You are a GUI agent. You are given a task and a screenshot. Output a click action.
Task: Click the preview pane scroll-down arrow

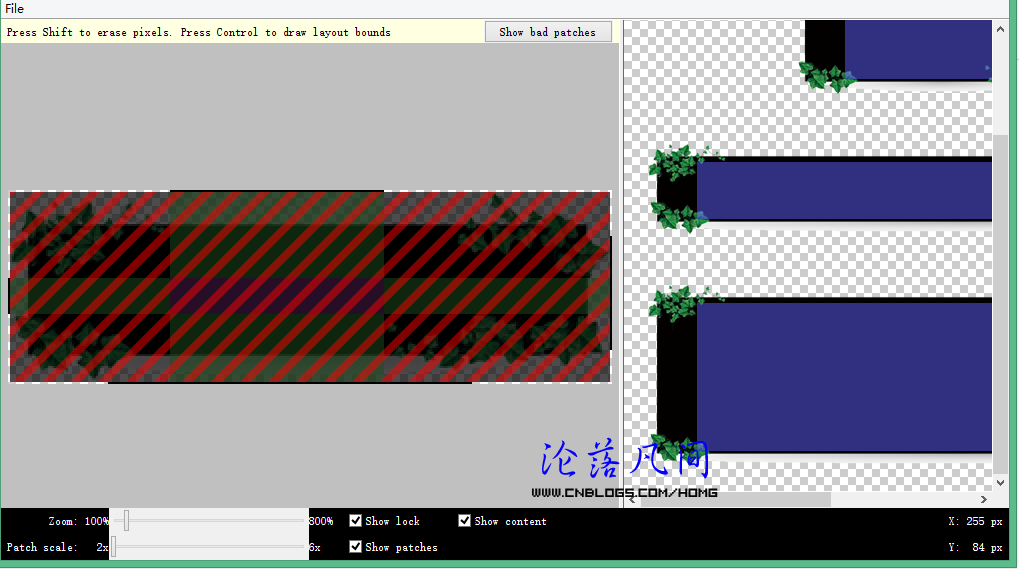click(1000, 483)
